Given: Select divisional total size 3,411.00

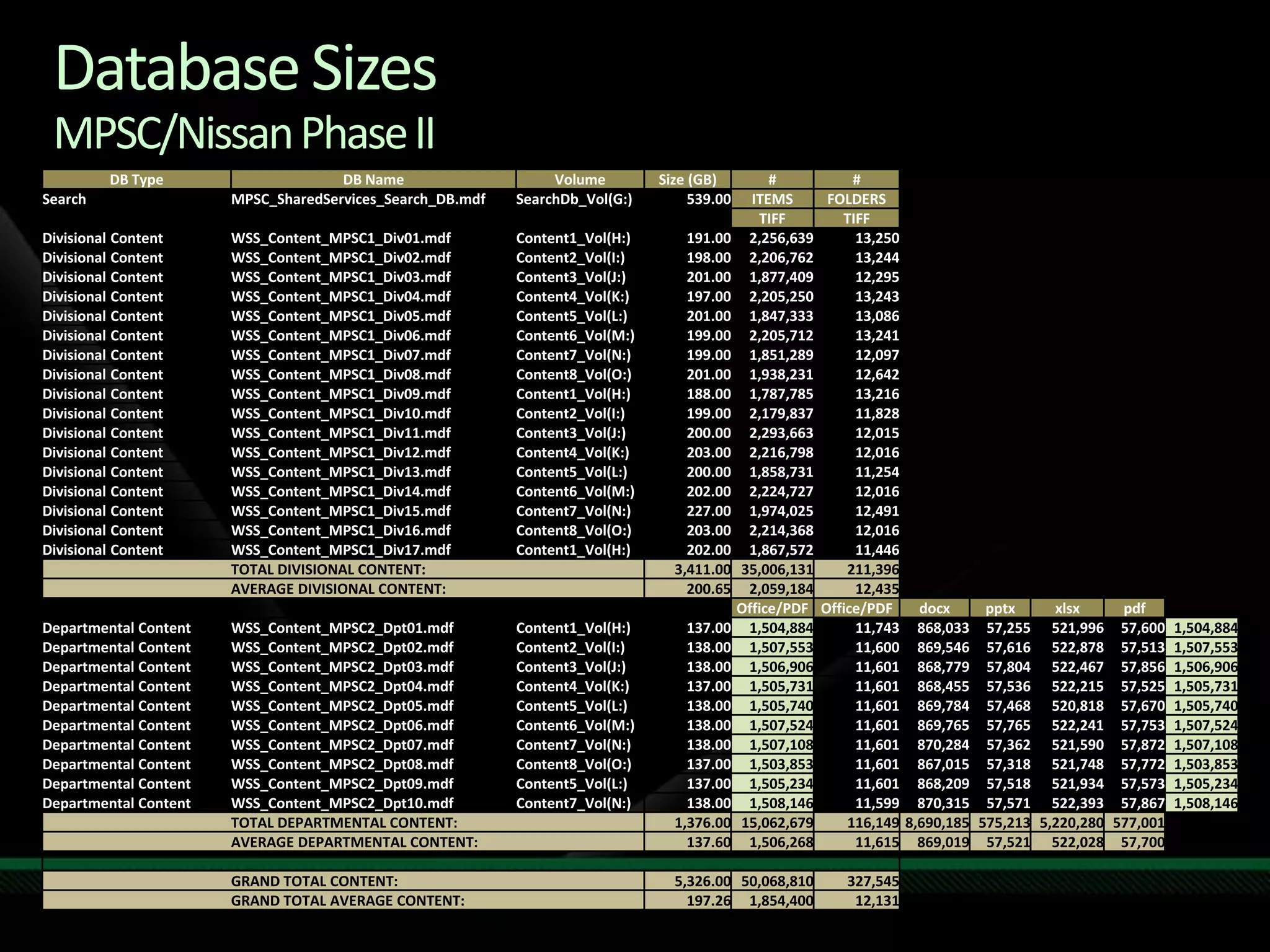Looking at the screenshot, I should (x=703, y=570).
